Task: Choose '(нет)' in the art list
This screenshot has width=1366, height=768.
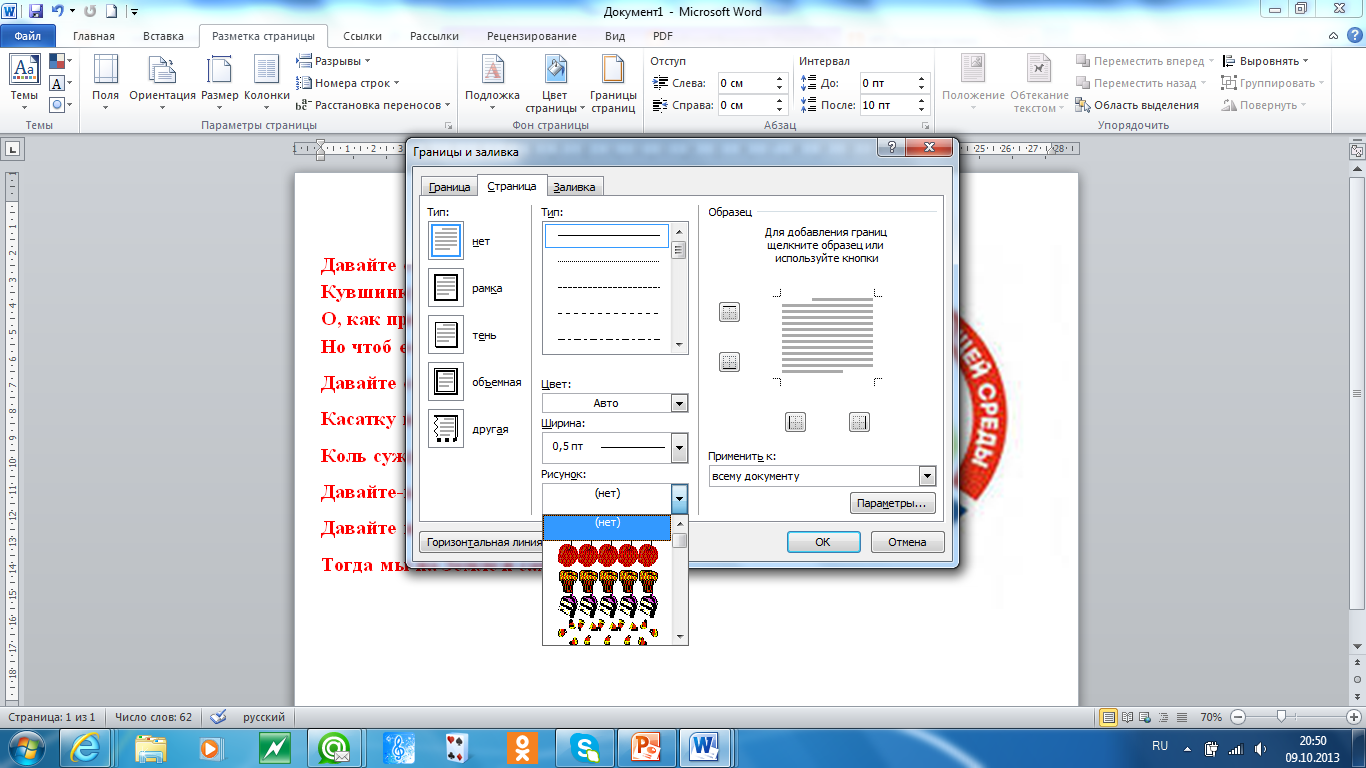Action: [x=606, y=527]
